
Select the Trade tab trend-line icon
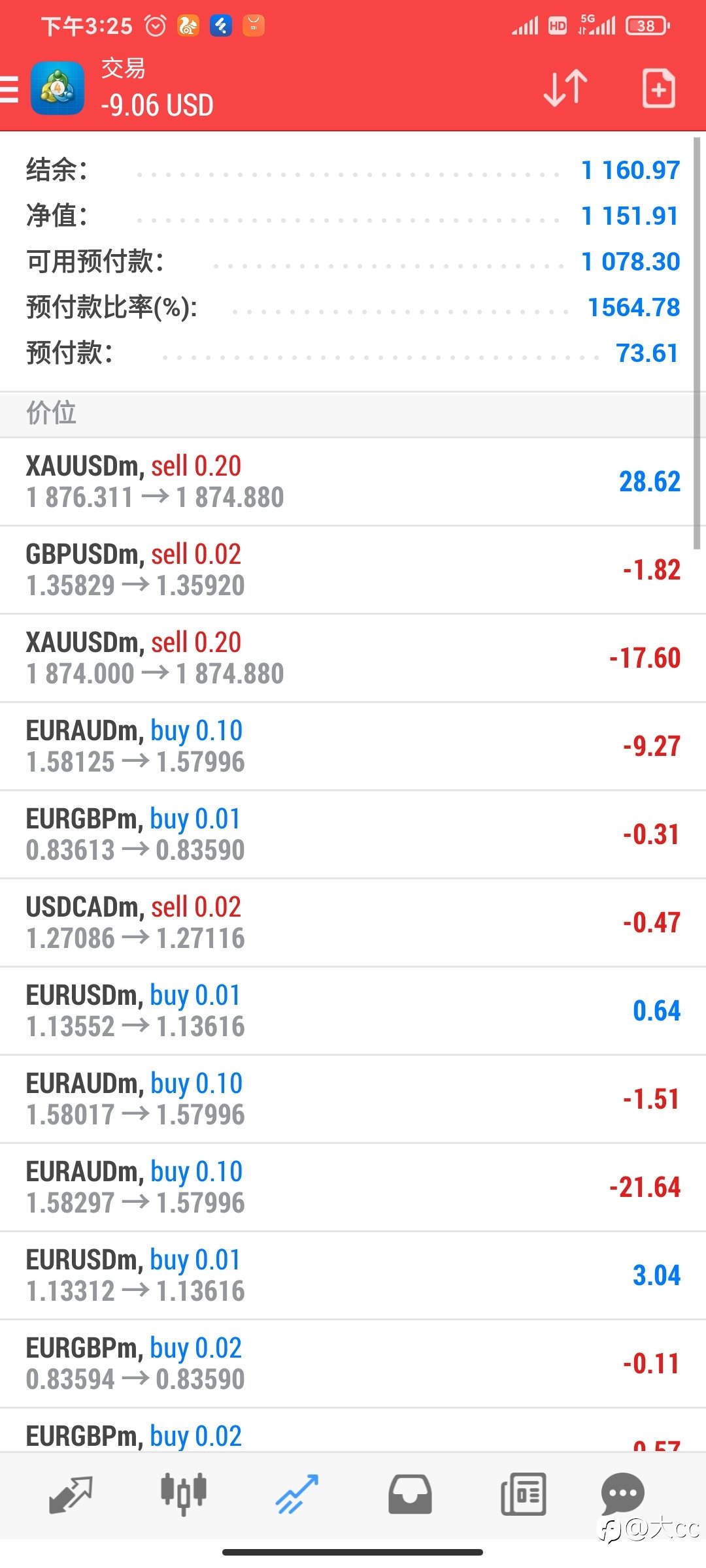coord(297,1494)
